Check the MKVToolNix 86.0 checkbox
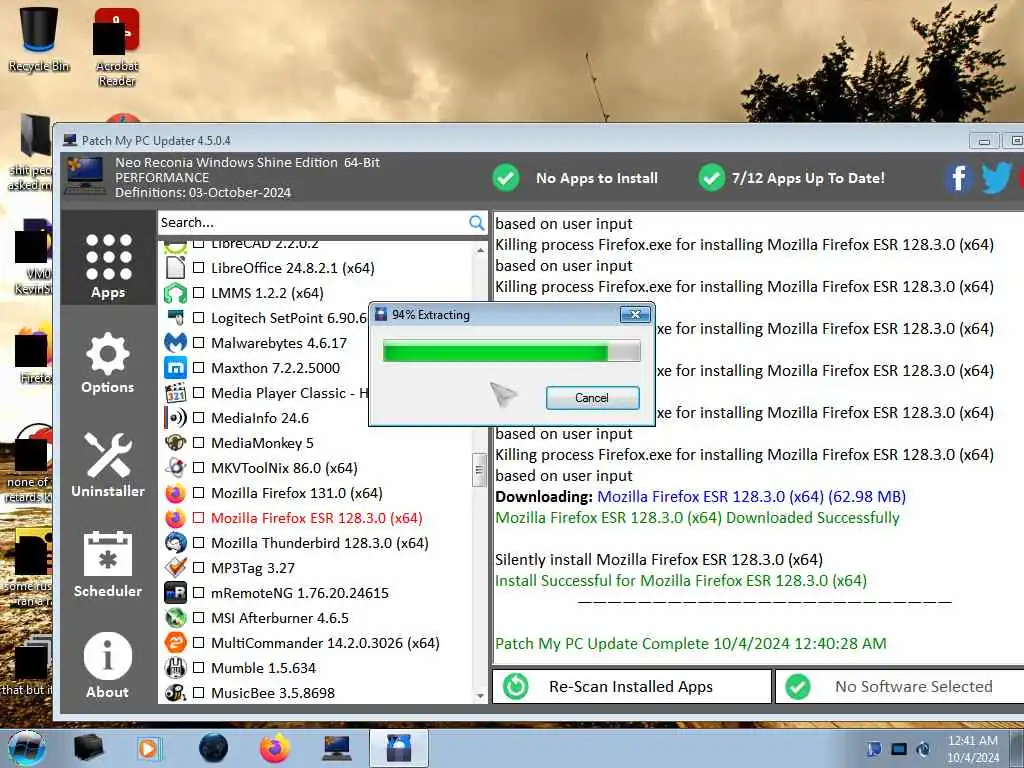This screenshot has width=1024, height=768. pos(199,468)
